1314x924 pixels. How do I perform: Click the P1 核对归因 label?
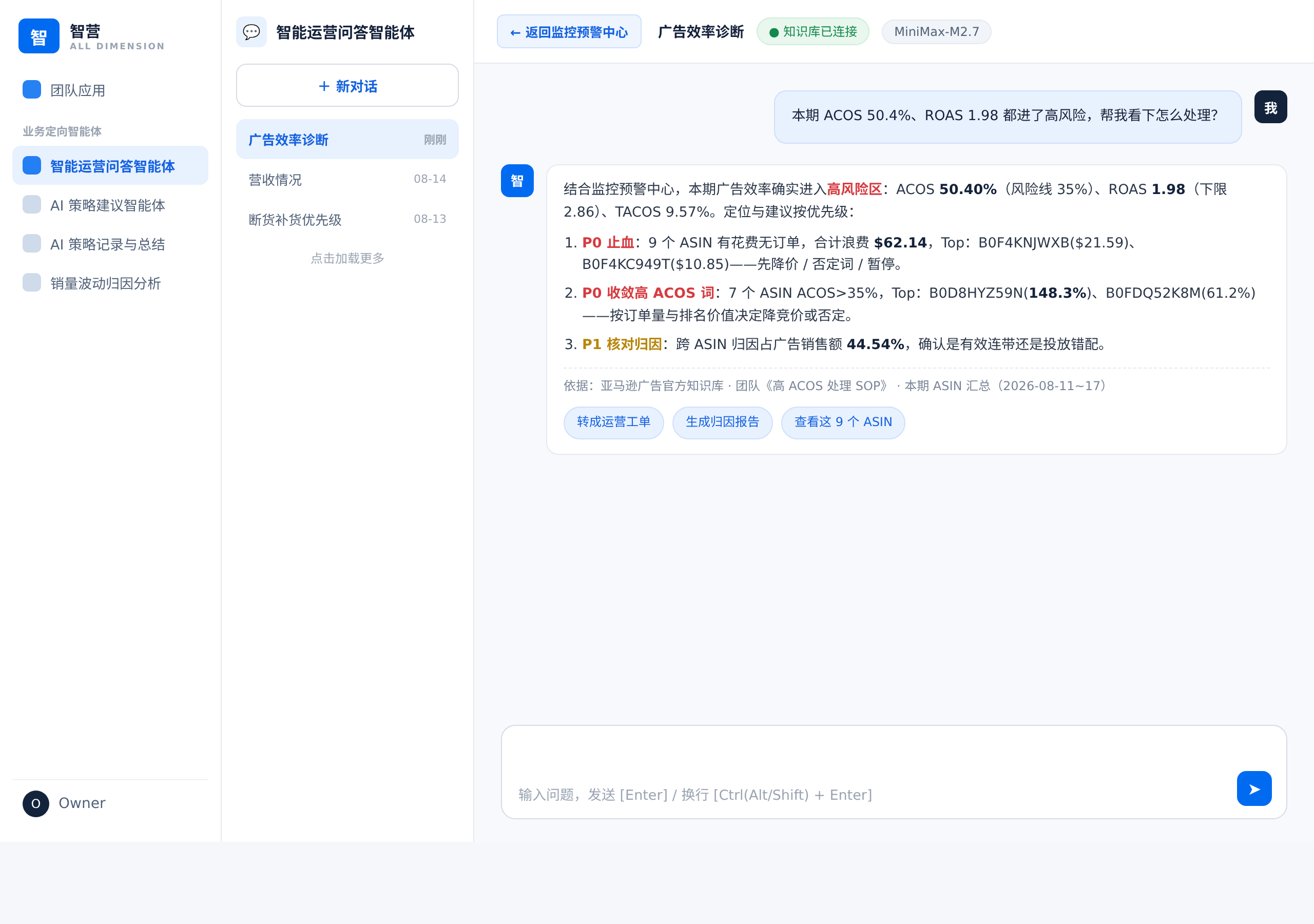click(x=622, y=344)
